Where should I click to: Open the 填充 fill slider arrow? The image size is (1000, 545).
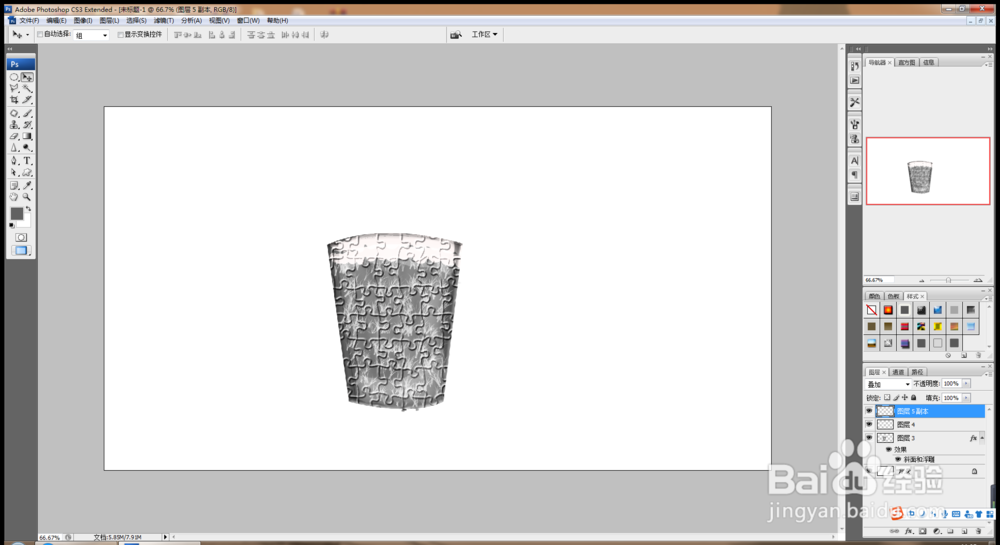pos(967,398)
